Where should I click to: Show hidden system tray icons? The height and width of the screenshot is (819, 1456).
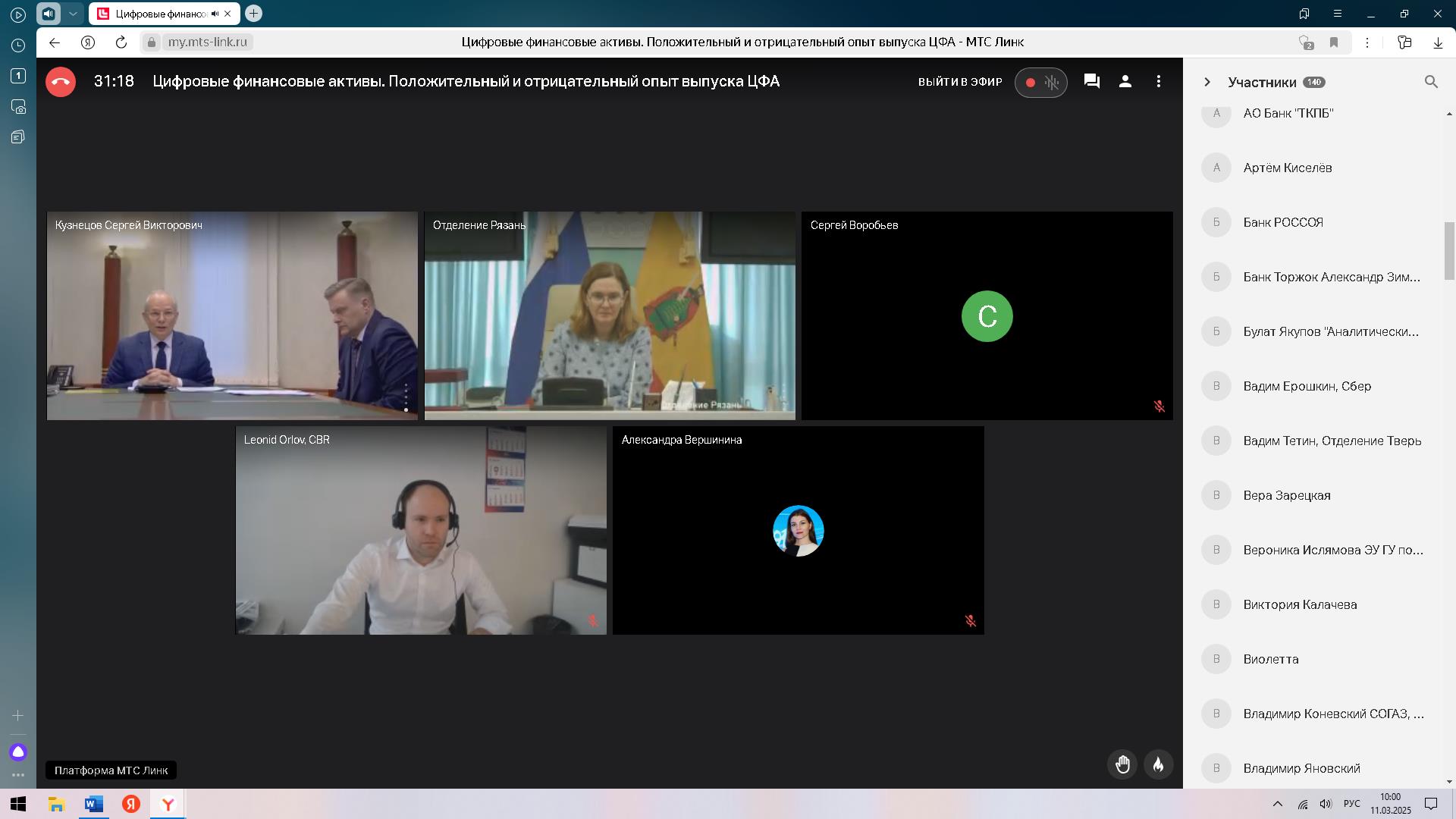(1277, 804)
